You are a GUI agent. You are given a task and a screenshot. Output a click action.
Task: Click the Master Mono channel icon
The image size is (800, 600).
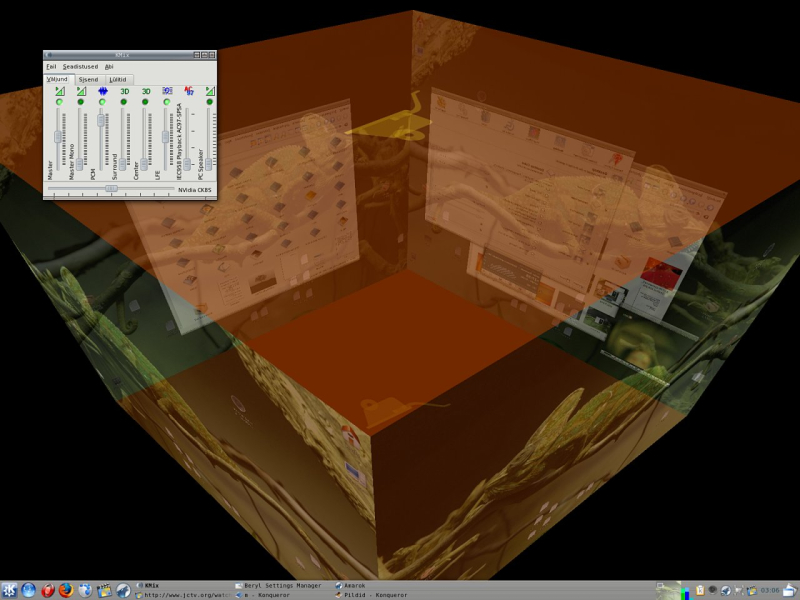(82, 91)
